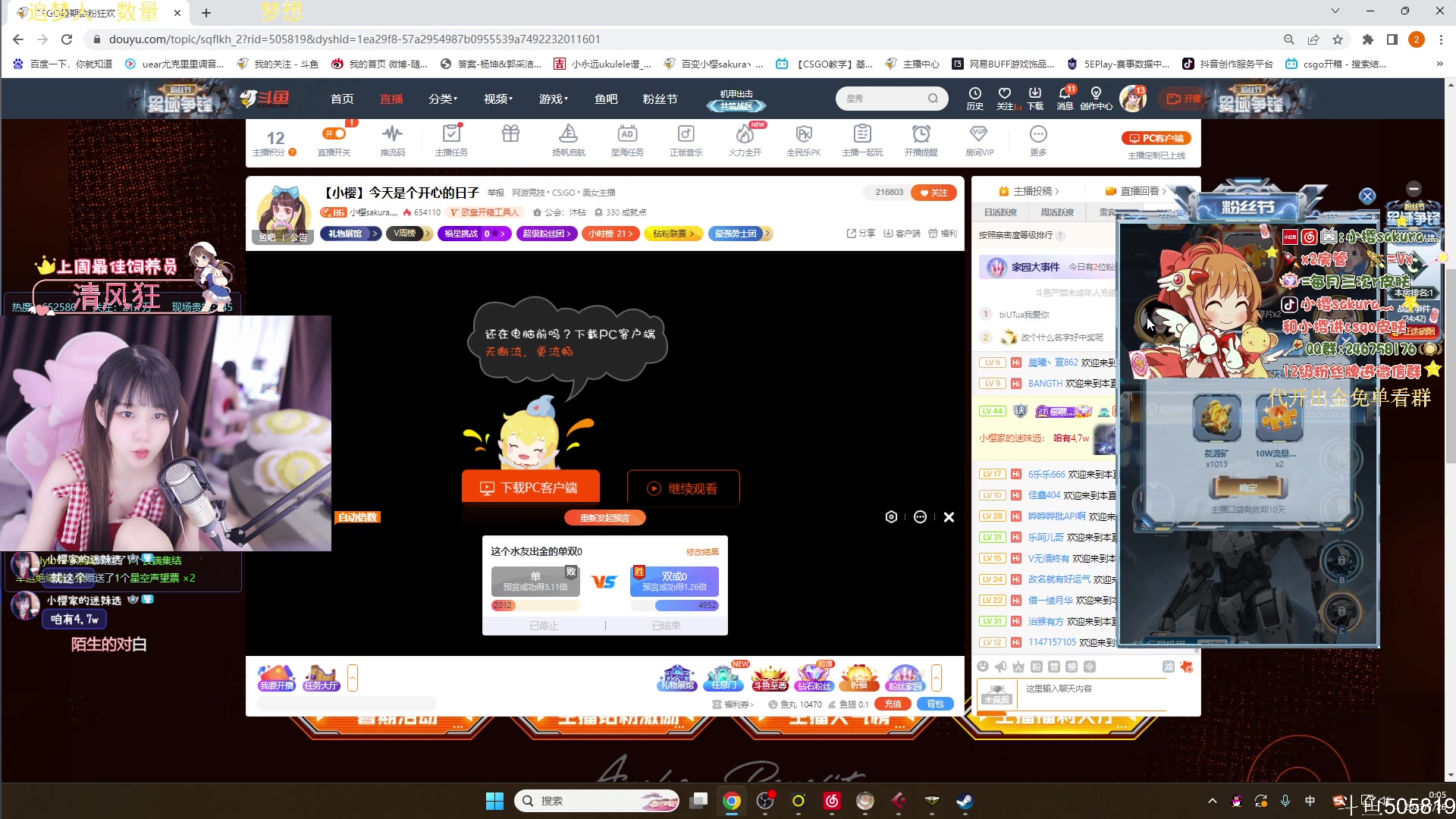The height and width of the screenshot is (819, 1456).
Task: Click the 修改结果 link in prediction card
Action: [x=702, y=551]
